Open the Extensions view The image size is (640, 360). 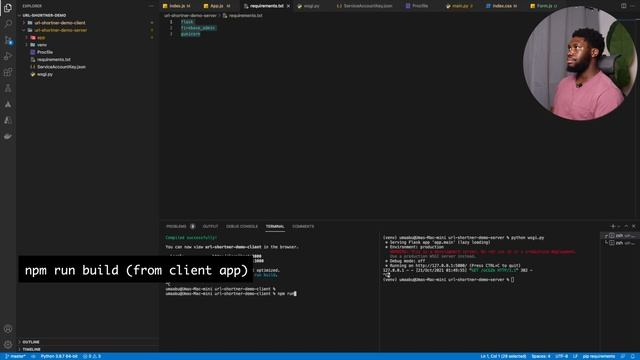click(x=8, y=72)
